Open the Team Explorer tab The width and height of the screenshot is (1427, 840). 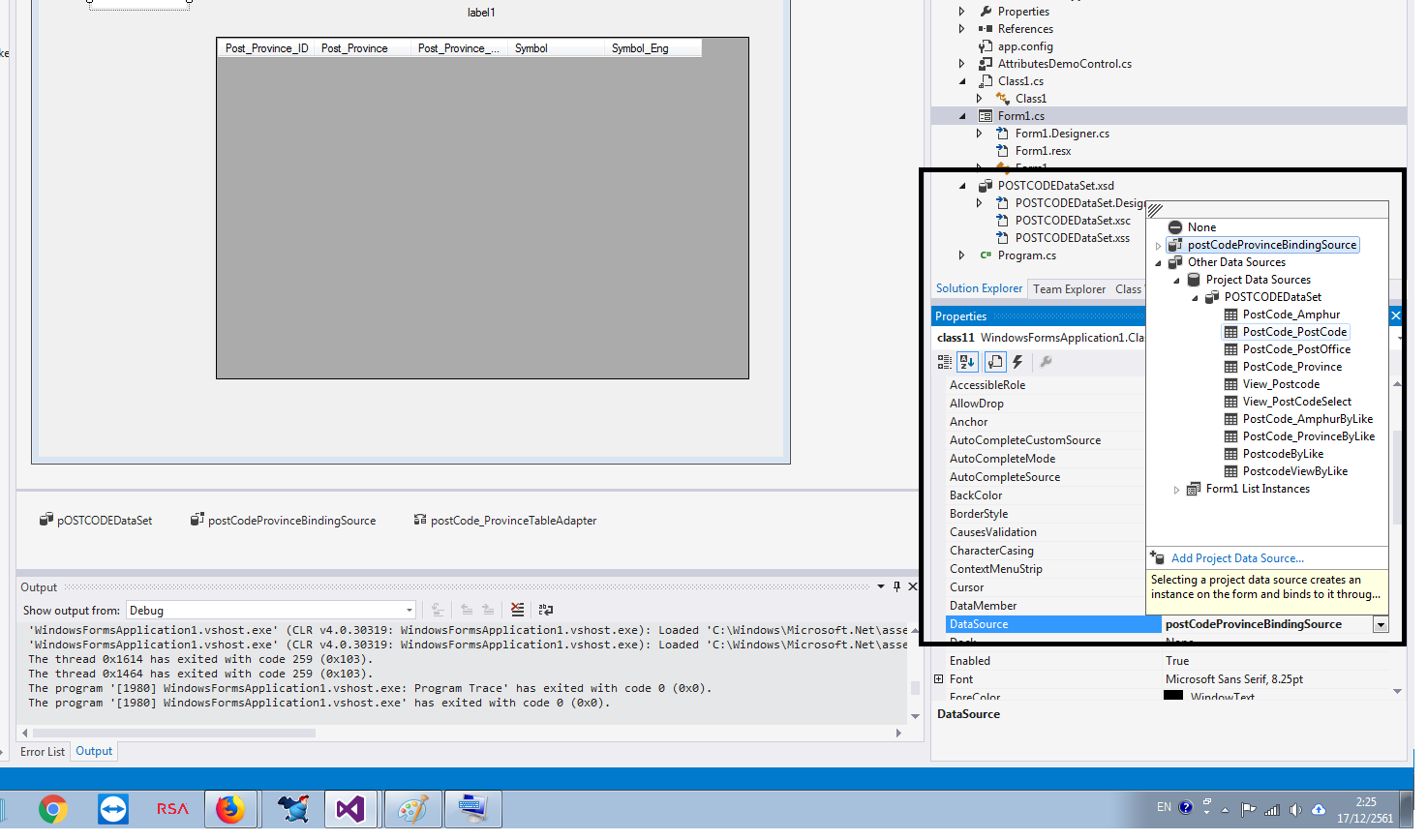click(x=1069, y=289)
